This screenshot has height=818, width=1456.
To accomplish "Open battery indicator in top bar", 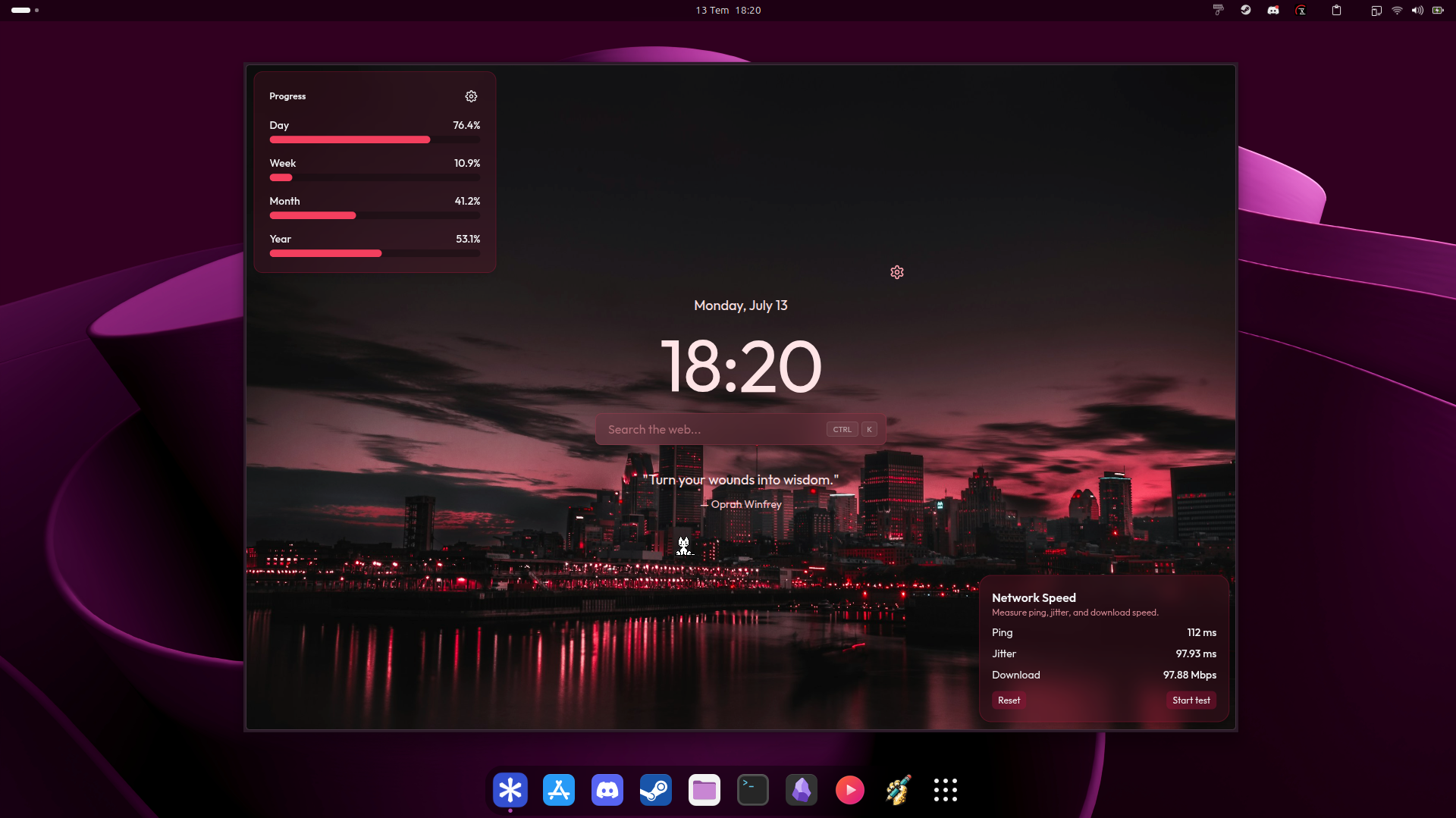I will 1438,10.
